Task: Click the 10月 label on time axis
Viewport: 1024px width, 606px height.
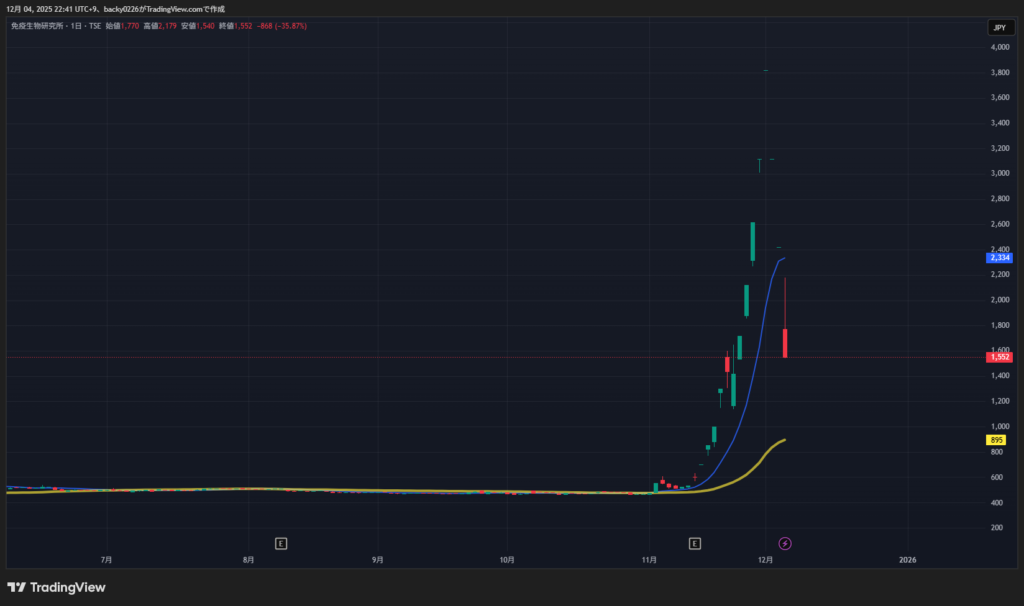Action: (507, 559)
